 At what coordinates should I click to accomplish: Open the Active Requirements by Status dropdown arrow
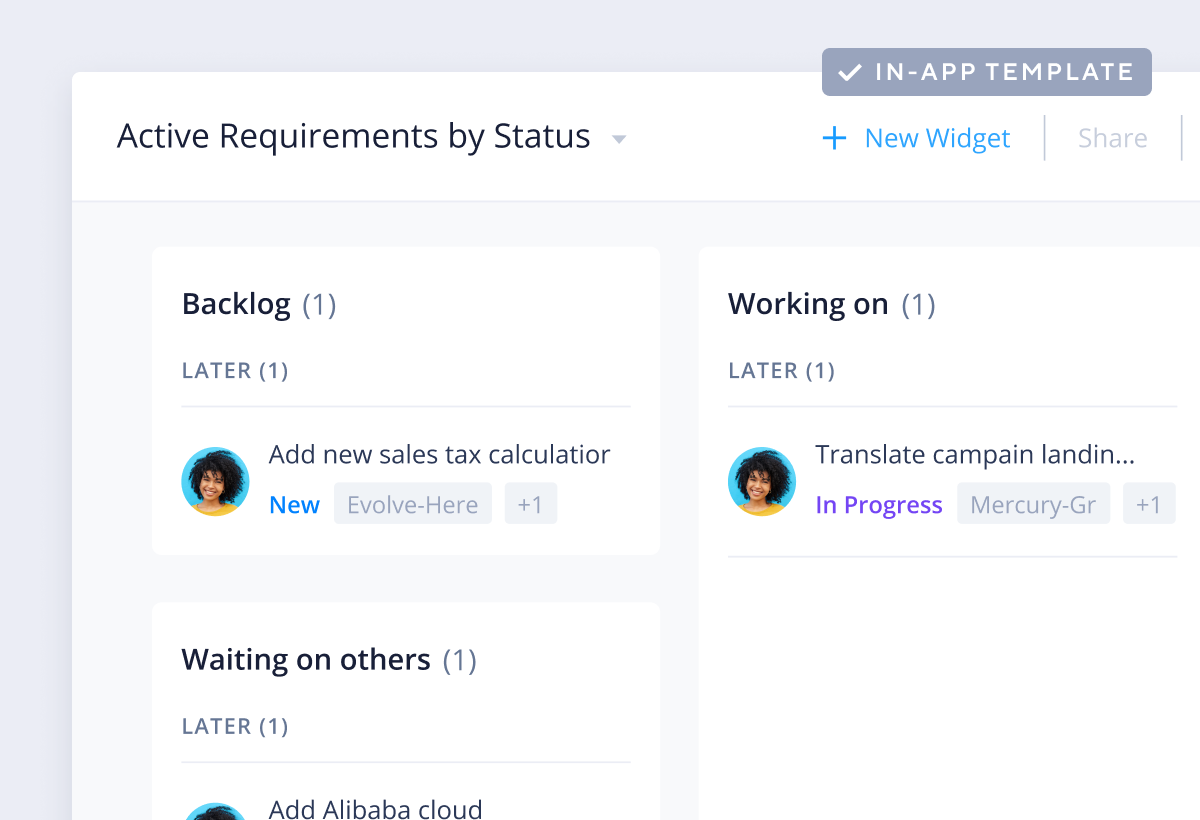click(619, 139)
